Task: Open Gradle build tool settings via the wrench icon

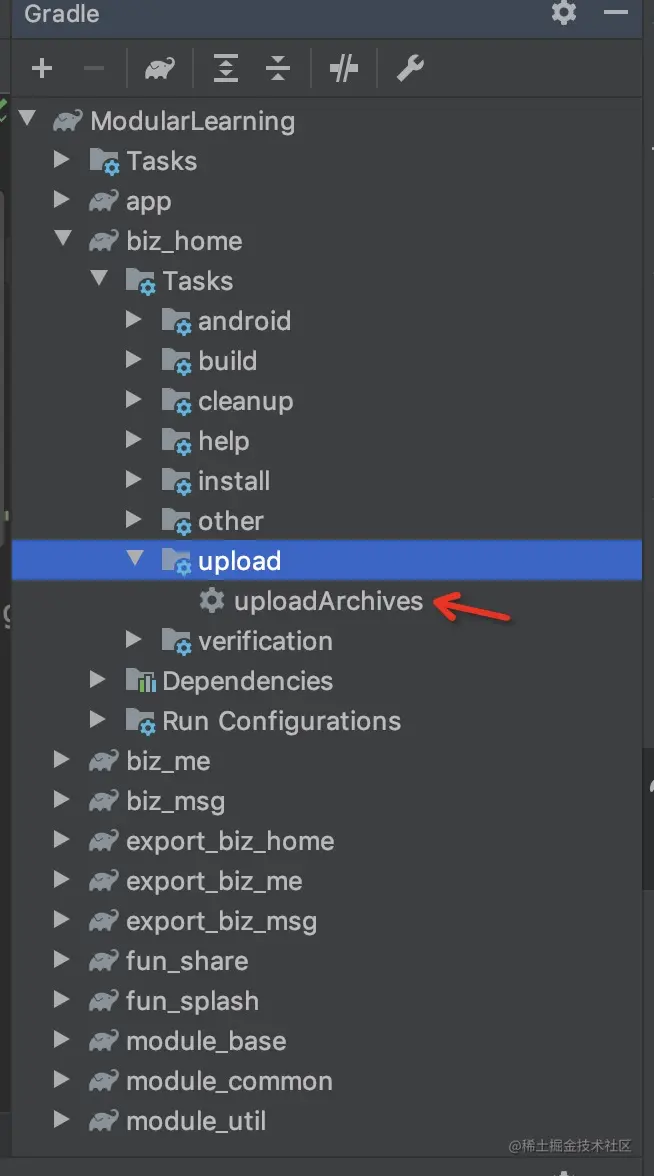Action: (410, 69)
